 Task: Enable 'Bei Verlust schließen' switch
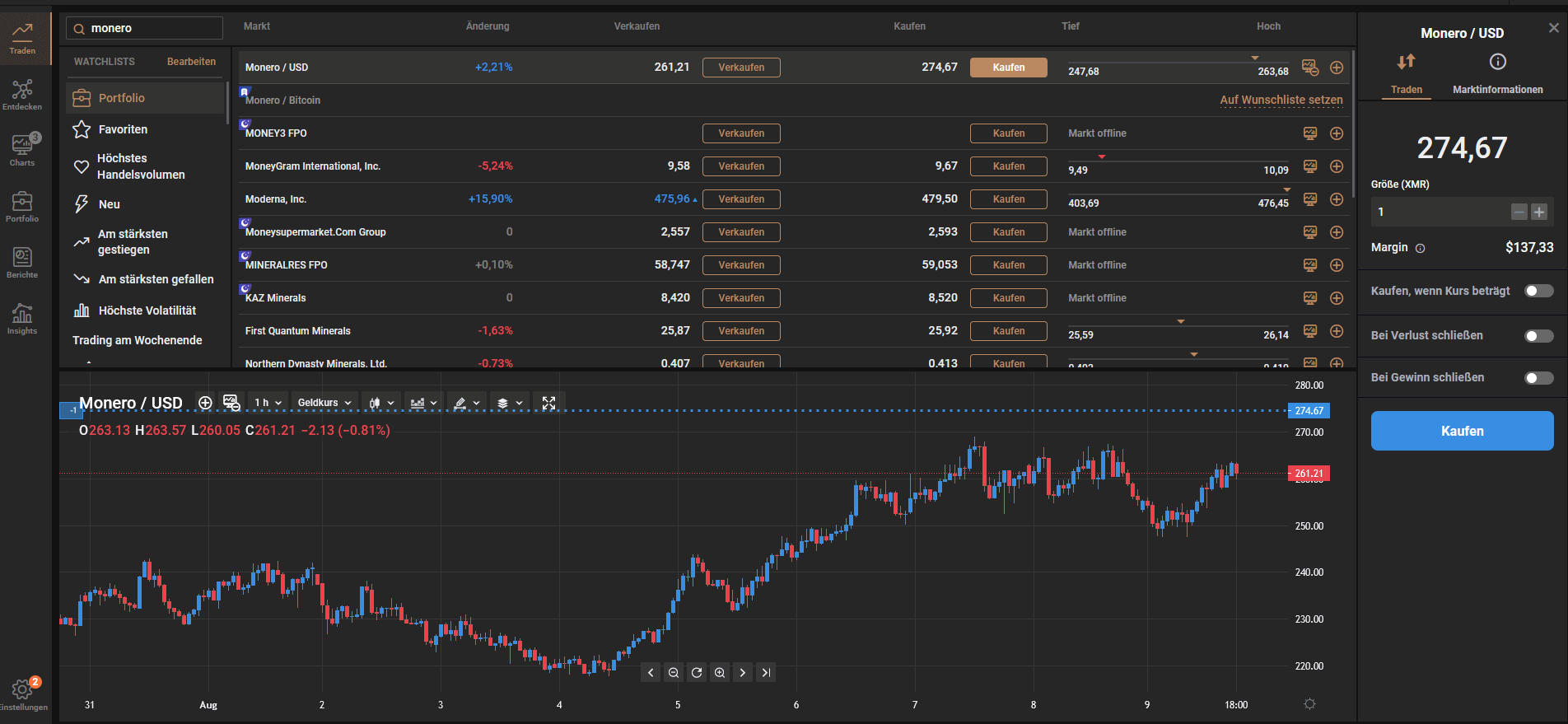coord(1539,335)
